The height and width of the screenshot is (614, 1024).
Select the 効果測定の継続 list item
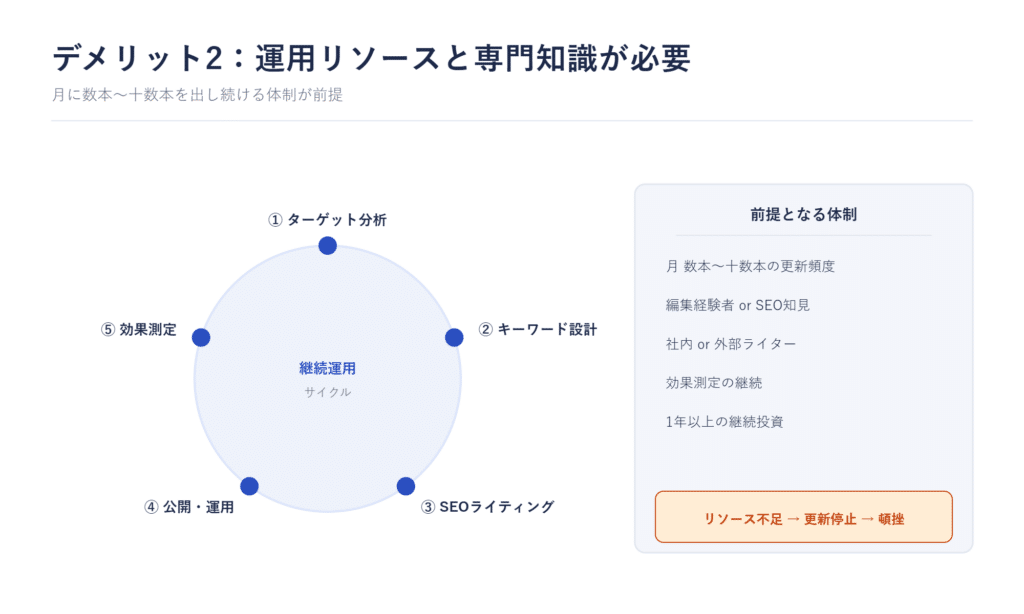click(714, 383)
